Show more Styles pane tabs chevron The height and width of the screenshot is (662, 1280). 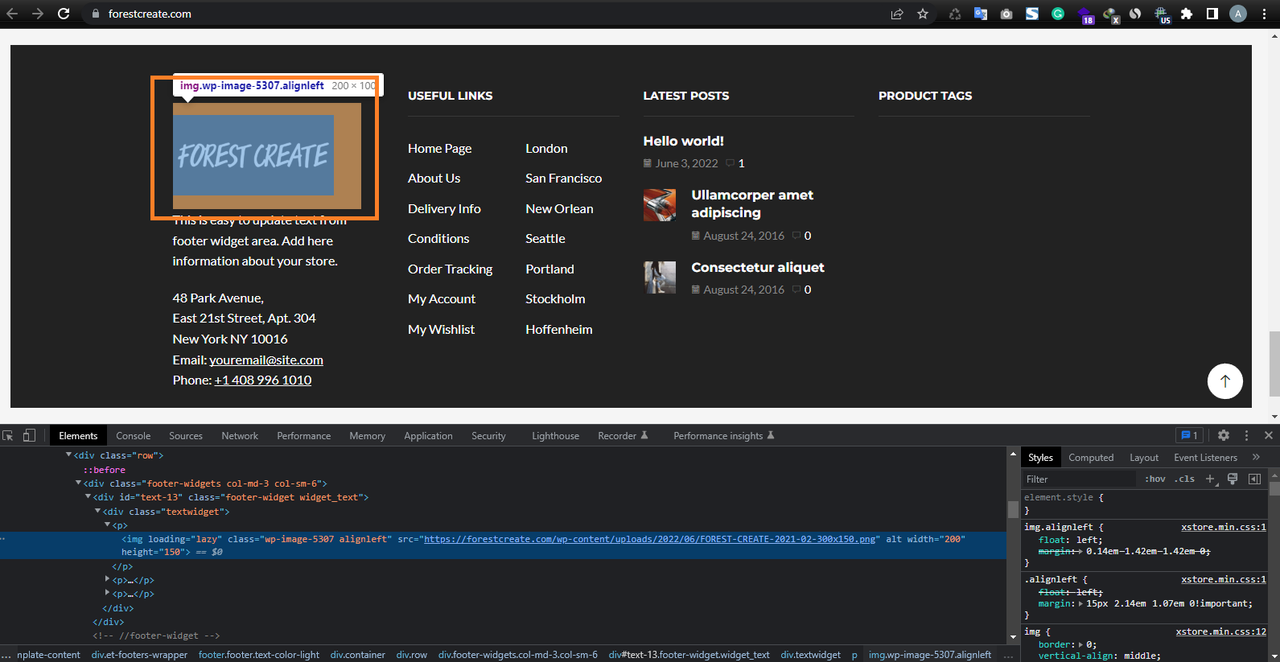coord(1256,457)
